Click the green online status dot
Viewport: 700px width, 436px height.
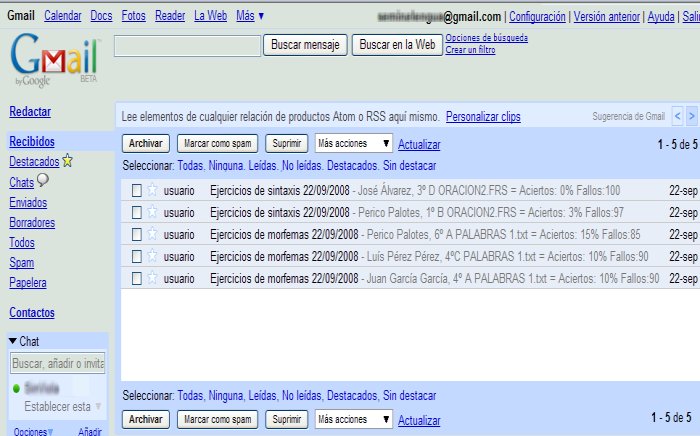17,389
